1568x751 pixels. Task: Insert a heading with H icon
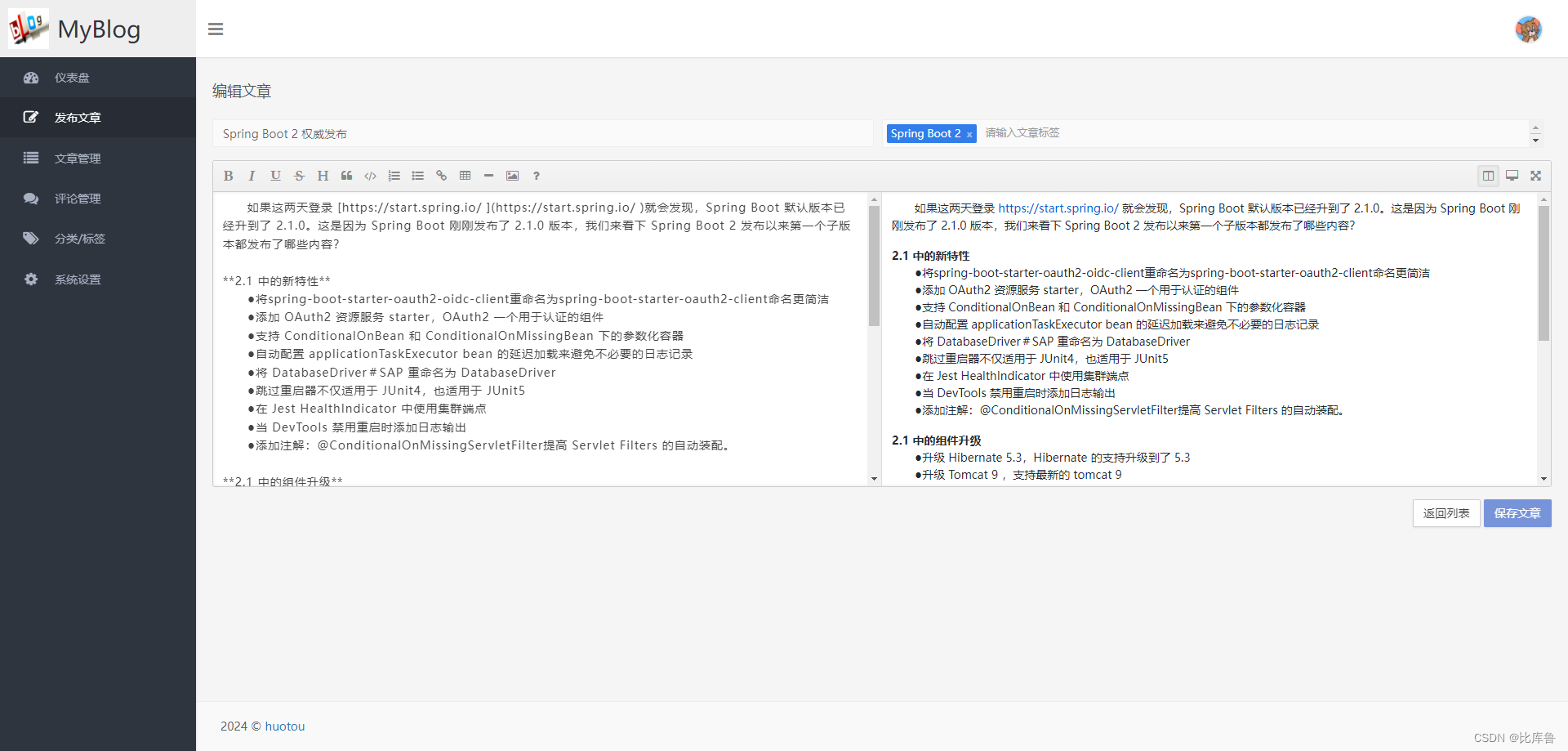click(323, 176)
